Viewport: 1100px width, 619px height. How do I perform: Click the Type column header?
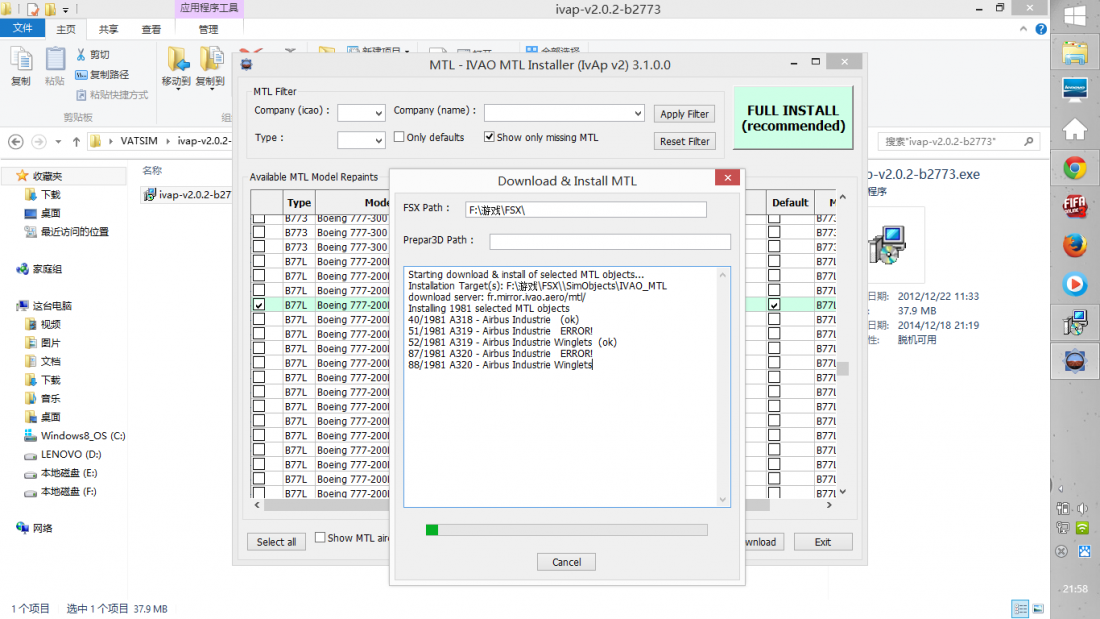298,202
